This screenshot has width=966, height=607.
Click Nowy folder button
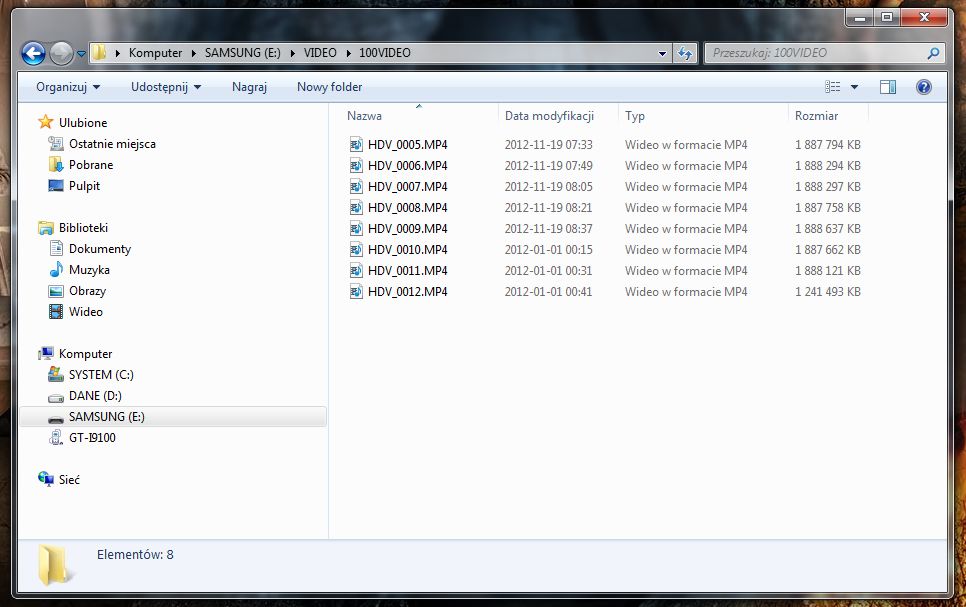[x=329, y=87]
